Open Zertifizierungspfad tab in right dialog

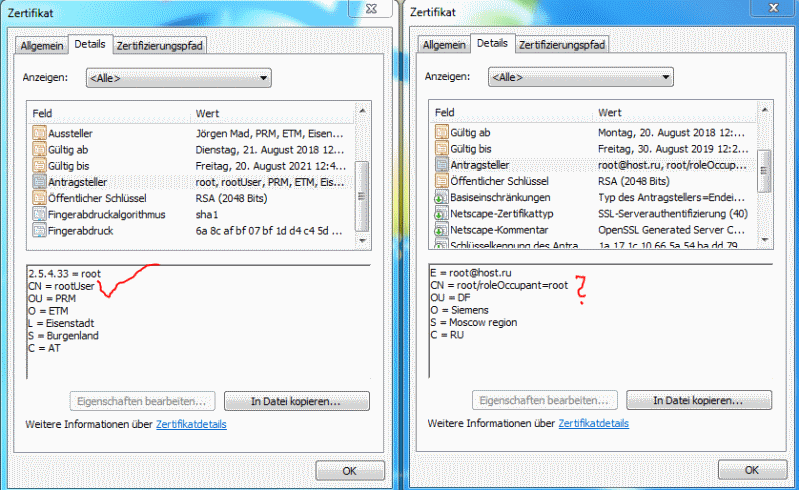(x=562, y=44)
